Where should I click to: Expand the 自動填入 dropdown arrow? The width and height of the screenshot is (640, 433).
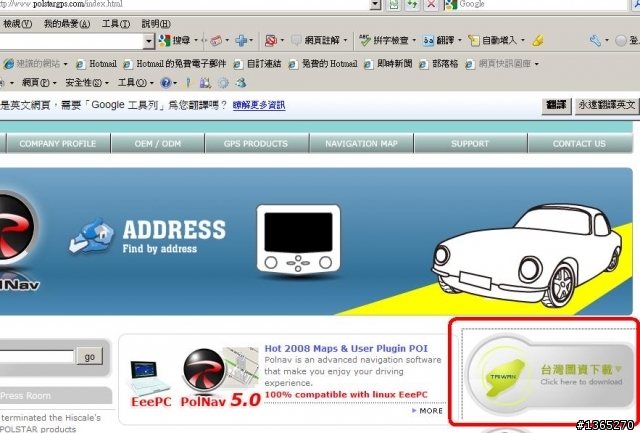click(523, 40)
